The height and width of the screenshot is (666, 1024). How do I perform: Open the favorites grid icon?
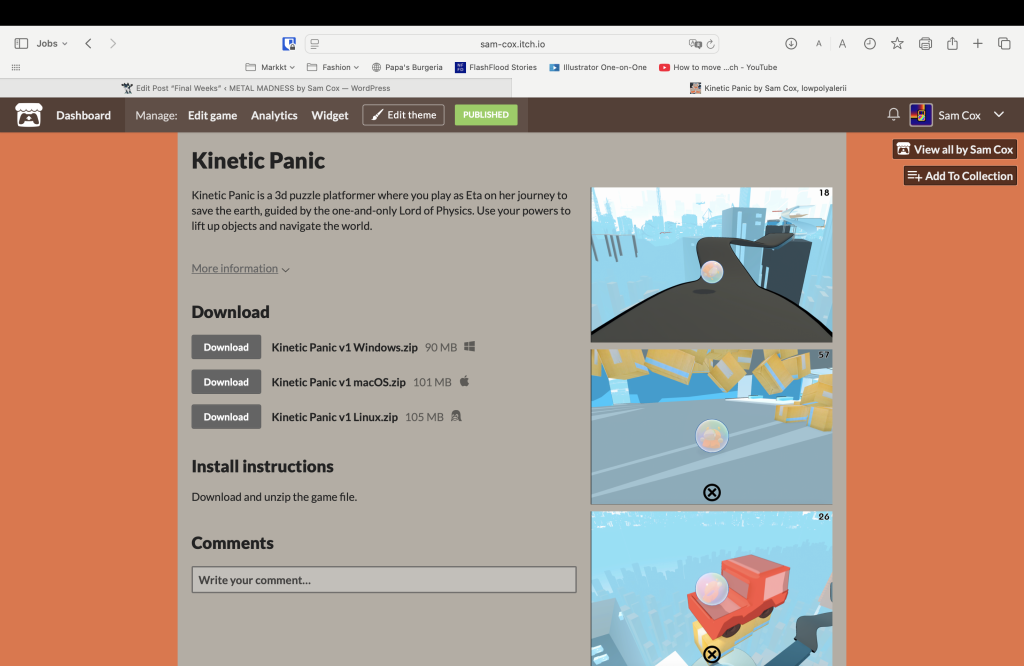[x=16, y=67]
